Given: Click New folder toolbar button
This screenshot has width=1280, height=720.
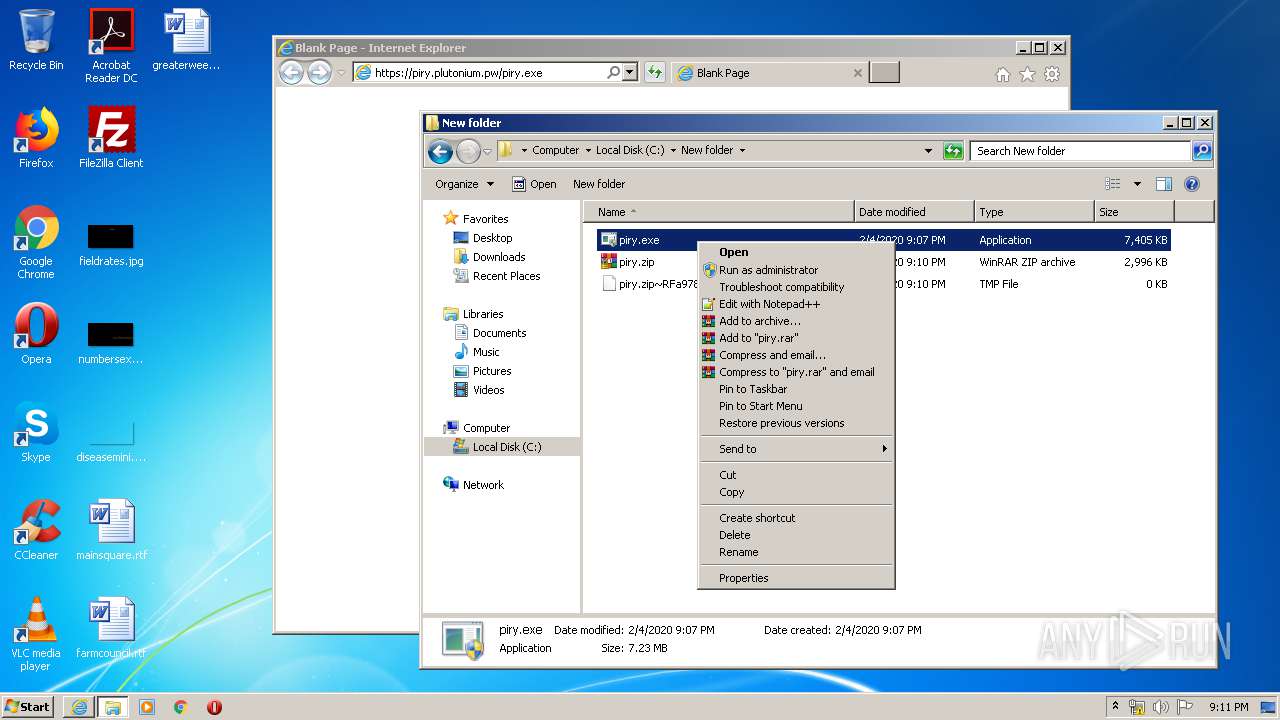Looking at the screenshot, I should 599,184.
